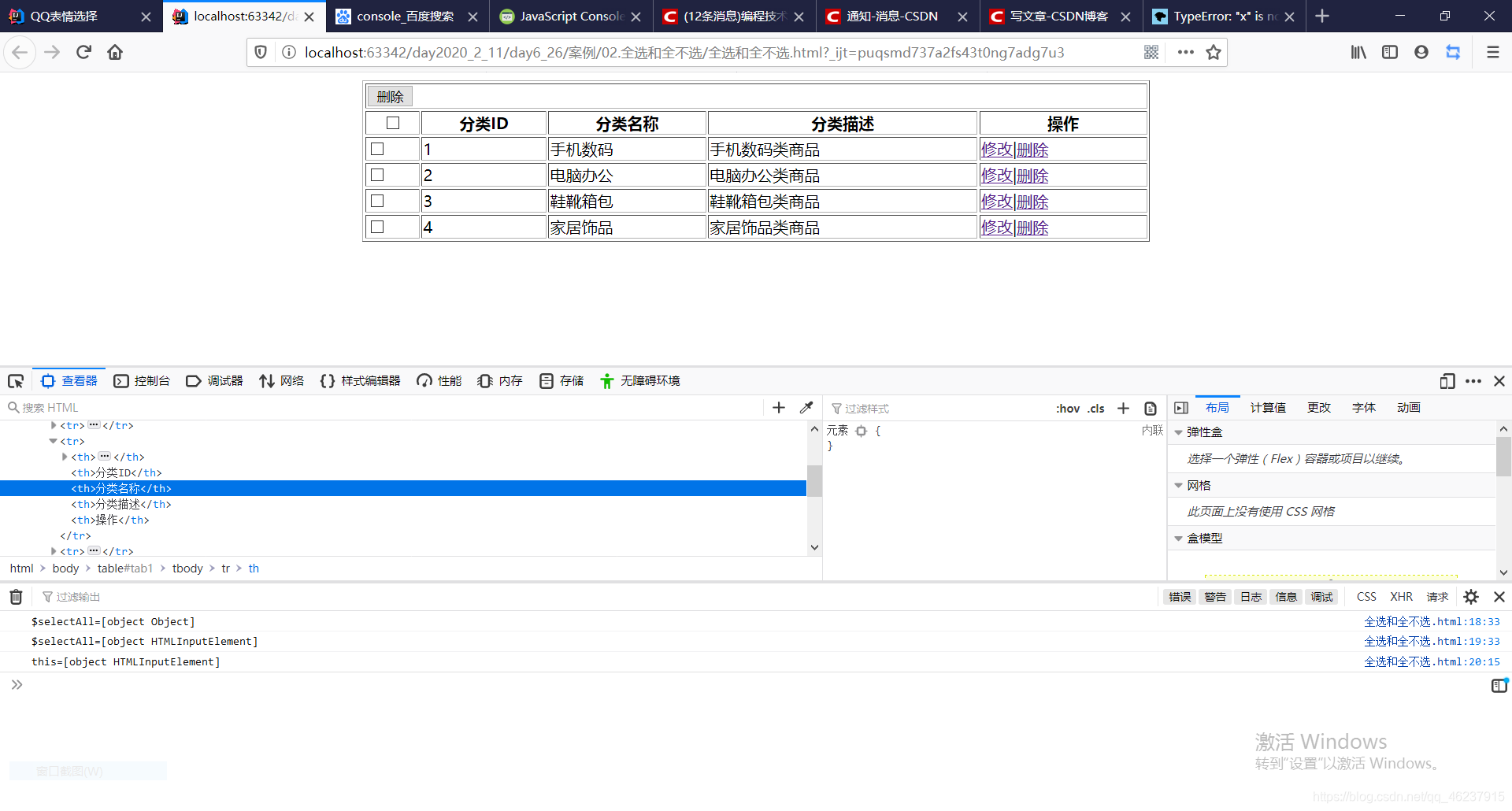Toggle the 调试 console filter
The image size is (1512, 811).
(1321, 597)
